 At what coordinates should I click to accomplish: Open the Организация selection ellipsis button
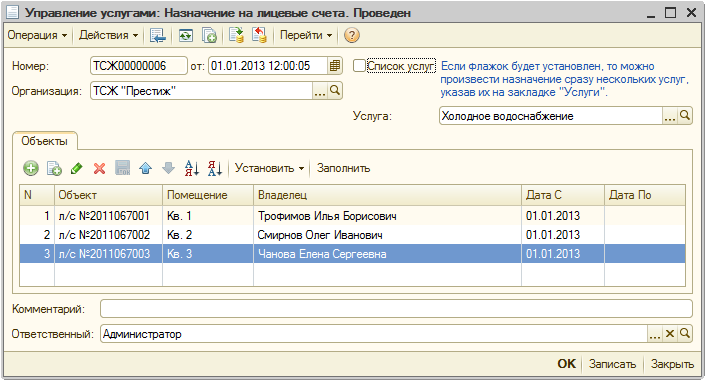[x=320, y=91]
